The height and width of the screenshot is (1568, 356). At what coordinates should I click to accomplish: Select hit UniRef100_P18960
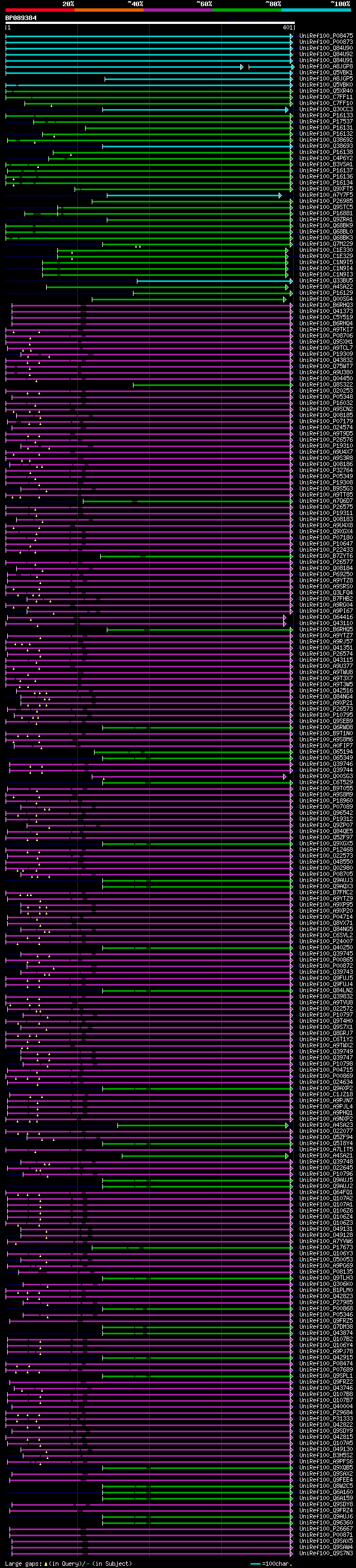pyautogui.click(x=326, y=800)
